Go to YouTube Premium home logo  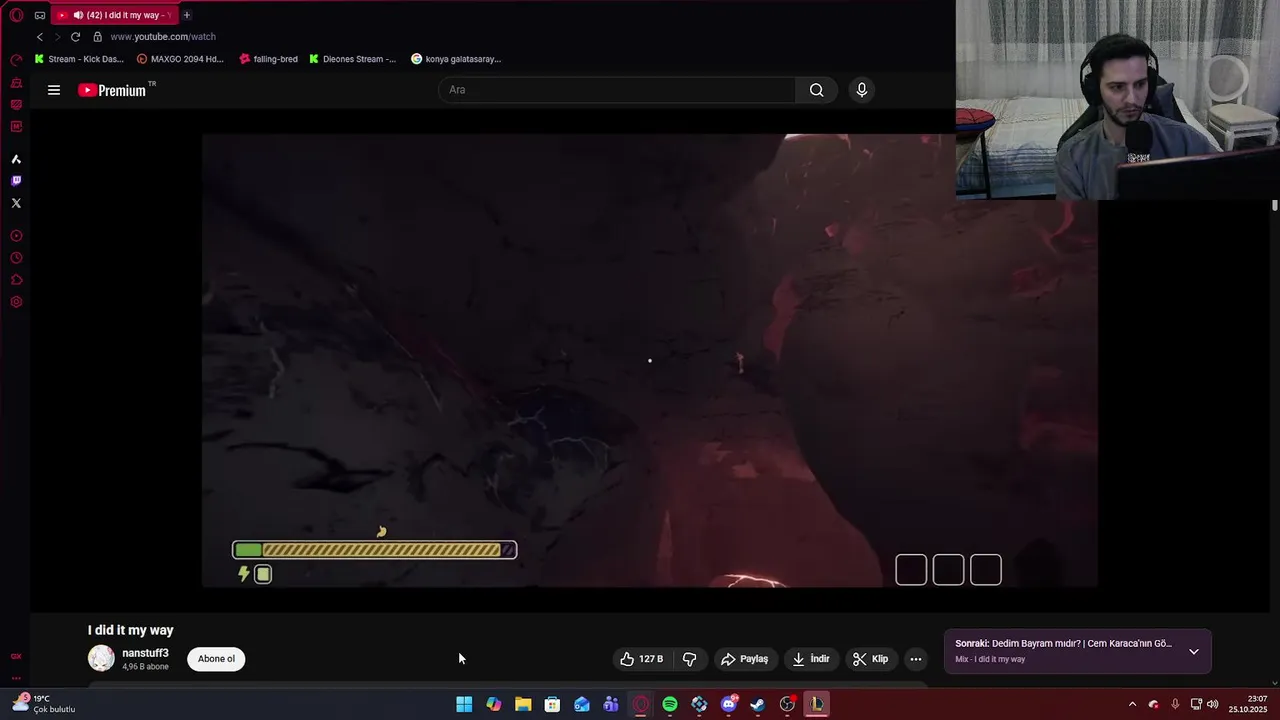[x=112, y=90]
